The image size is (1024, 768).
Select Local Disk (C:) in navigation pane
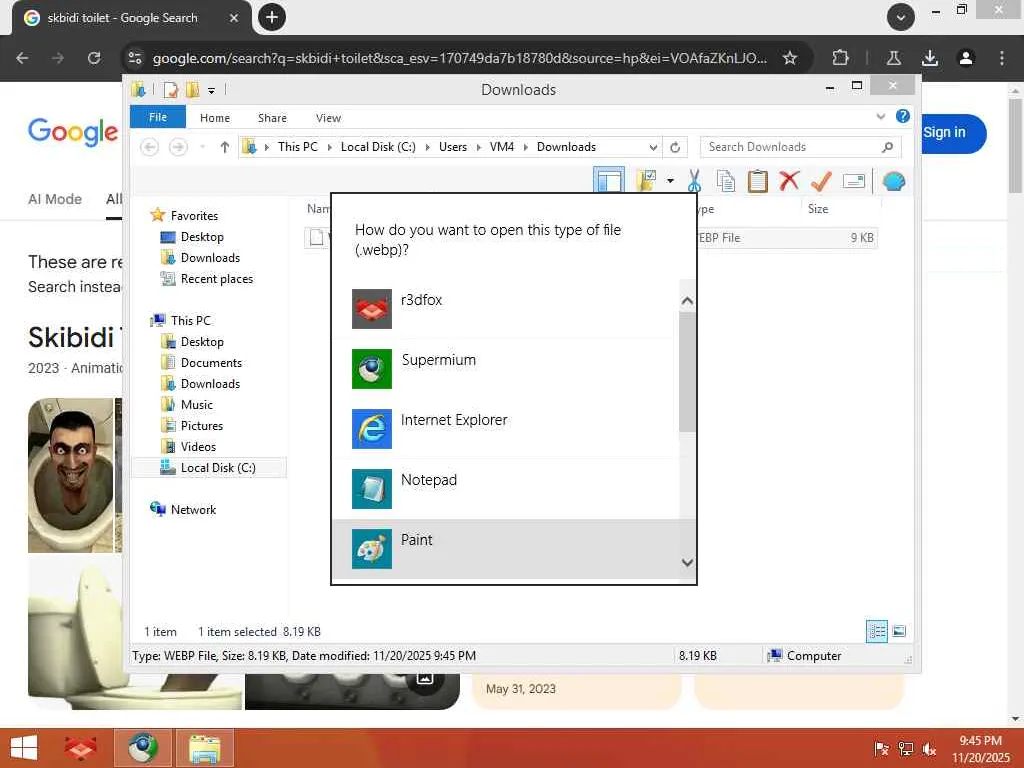209,468
